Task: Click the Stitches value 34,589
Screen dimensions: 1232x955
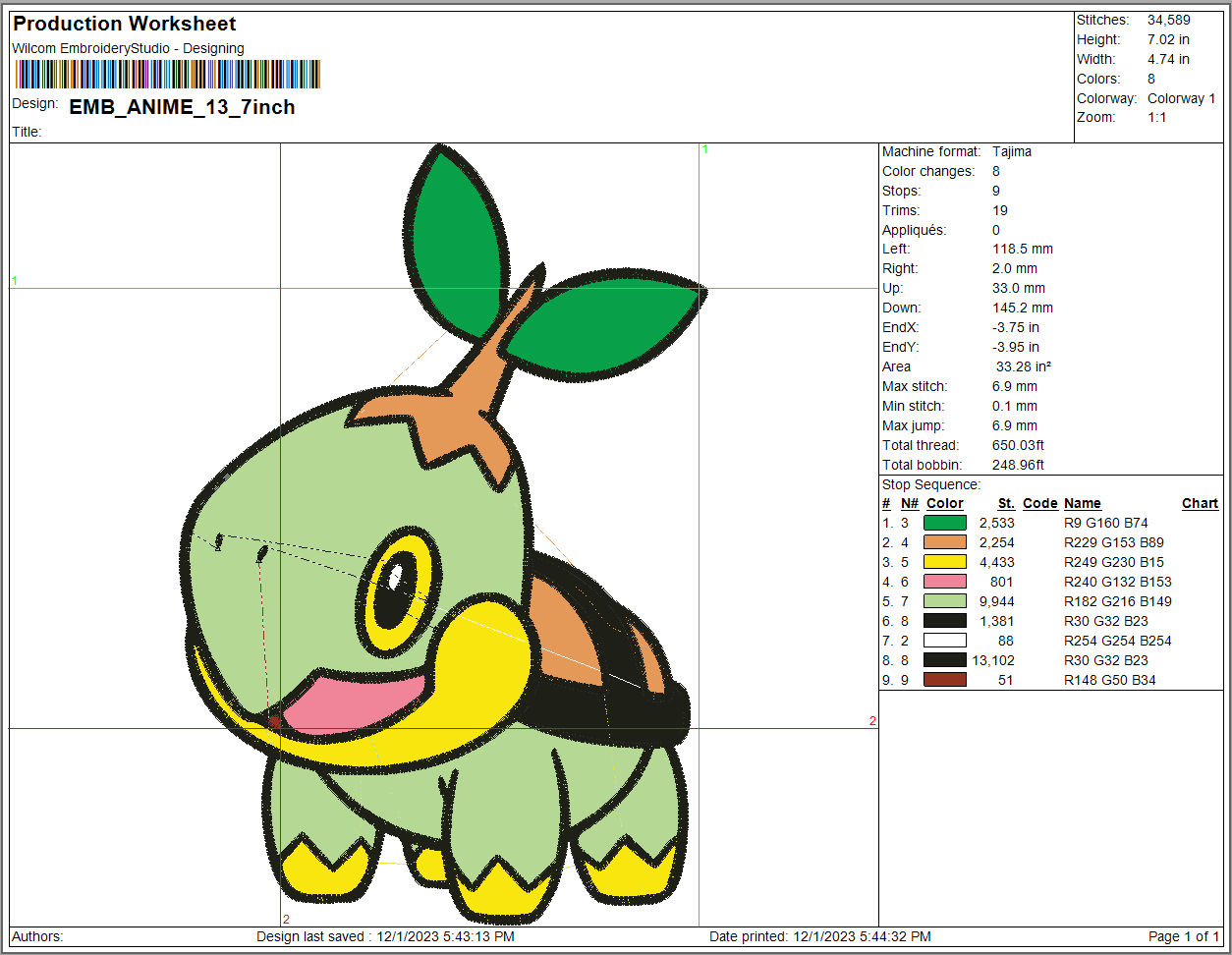Action: pos(1168,20)
